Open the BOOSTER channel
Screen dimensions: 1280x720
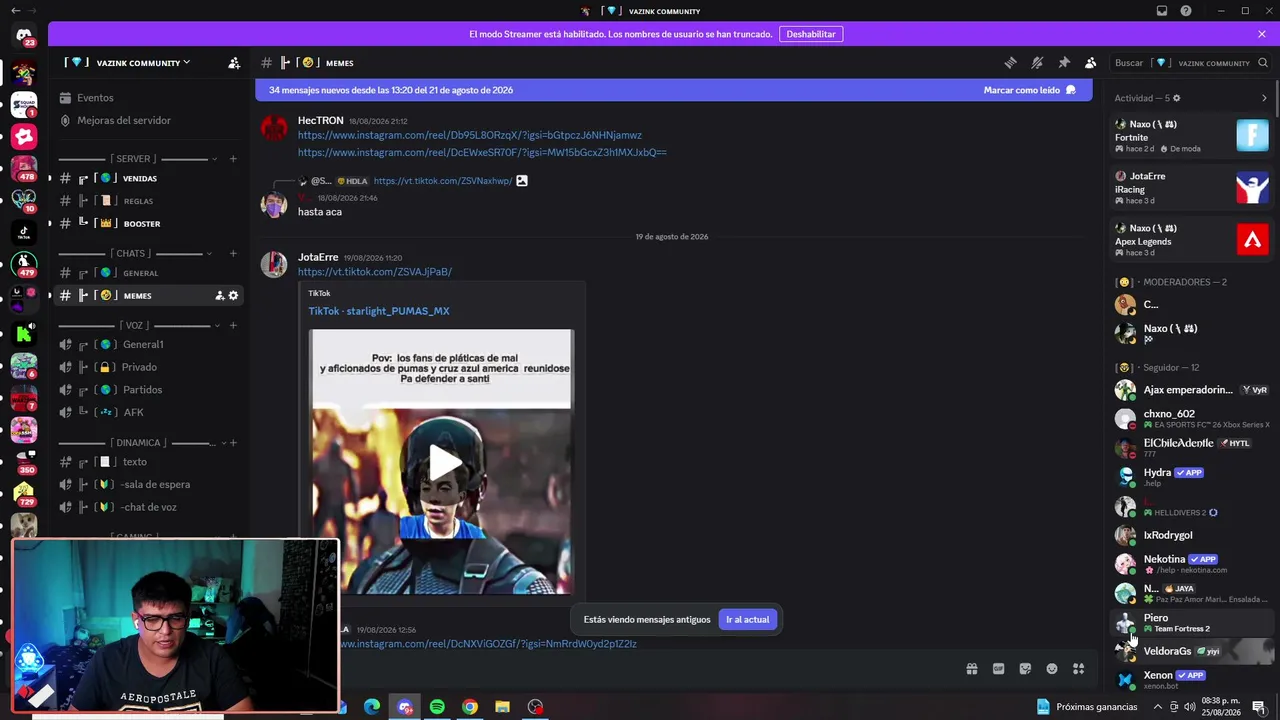coord(150,224)
